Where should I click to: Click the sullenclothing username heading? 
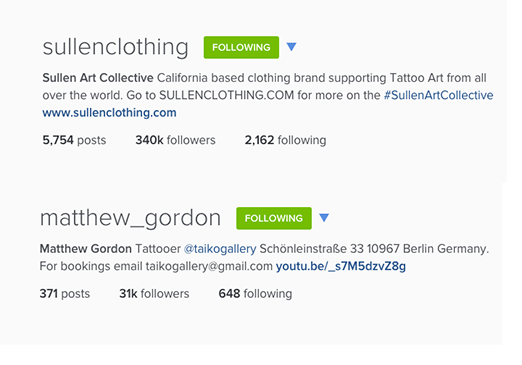(115, 47)
